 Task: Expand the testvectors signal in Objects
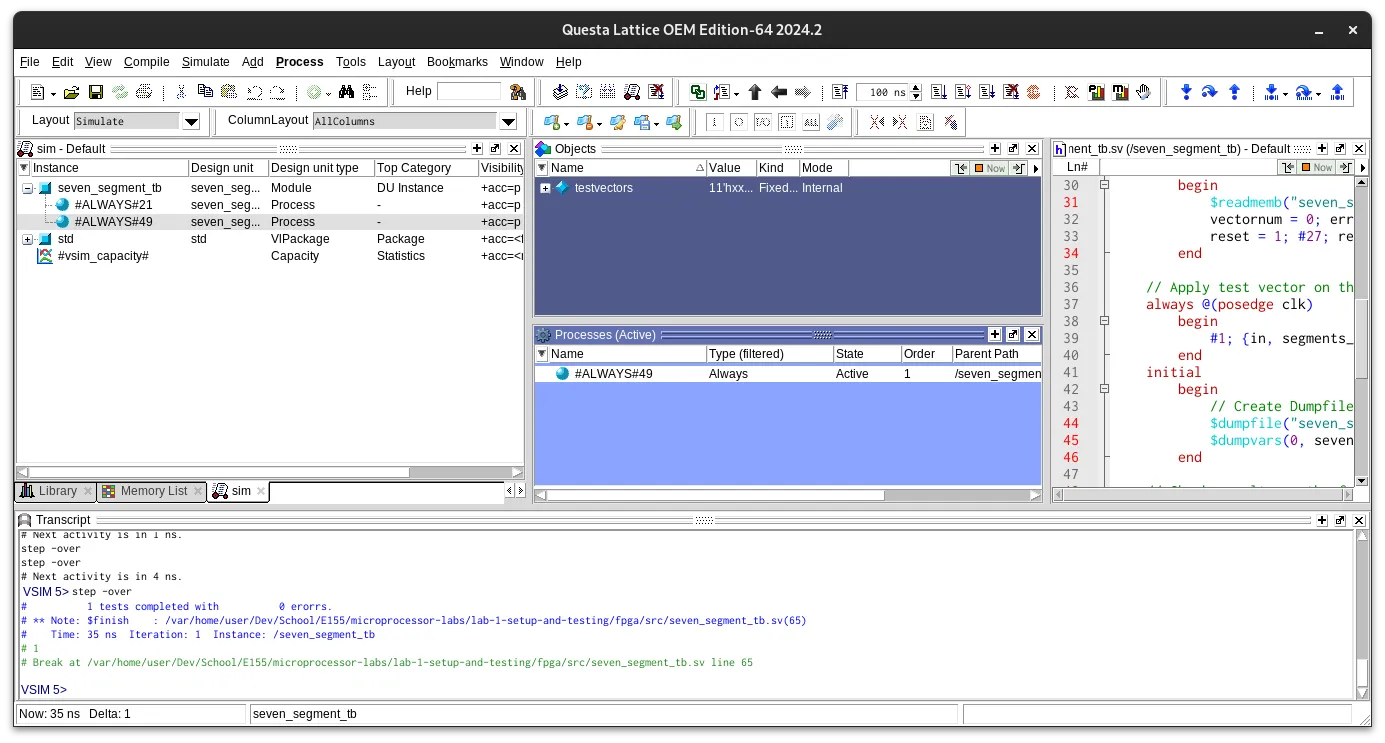point(545,187)
